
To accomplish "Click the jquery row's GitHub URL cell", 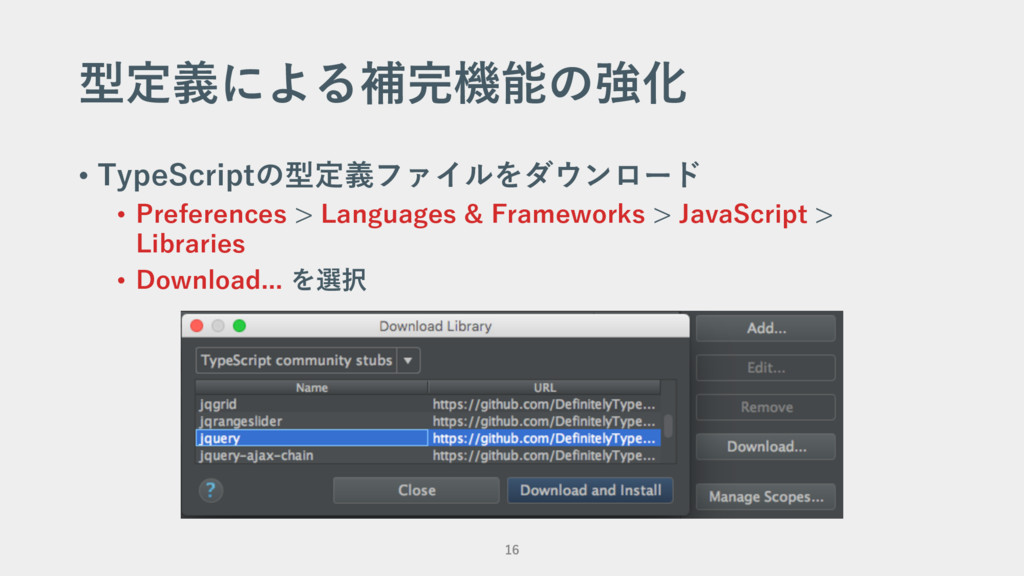I will 544,438.
